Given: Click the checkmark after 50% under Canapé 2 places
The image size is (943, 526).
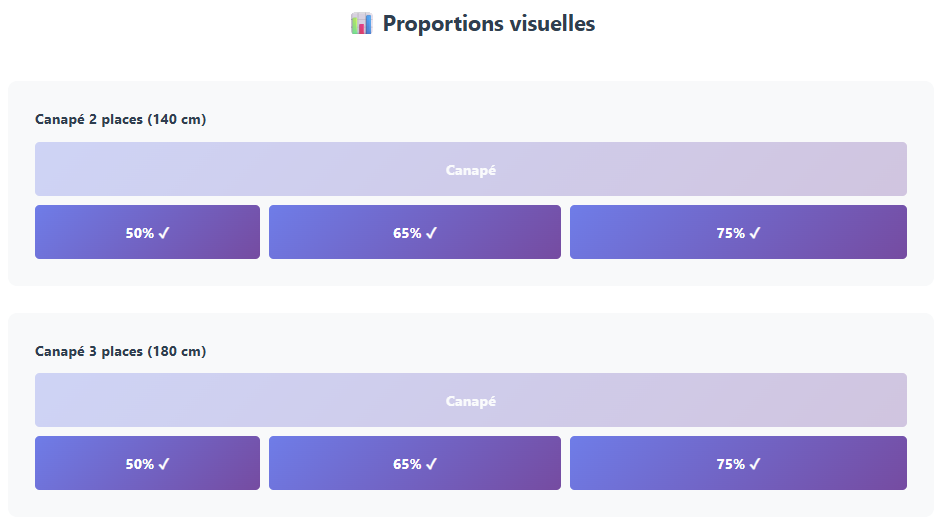Looking at the screenshot, I should tap(164, 233).
